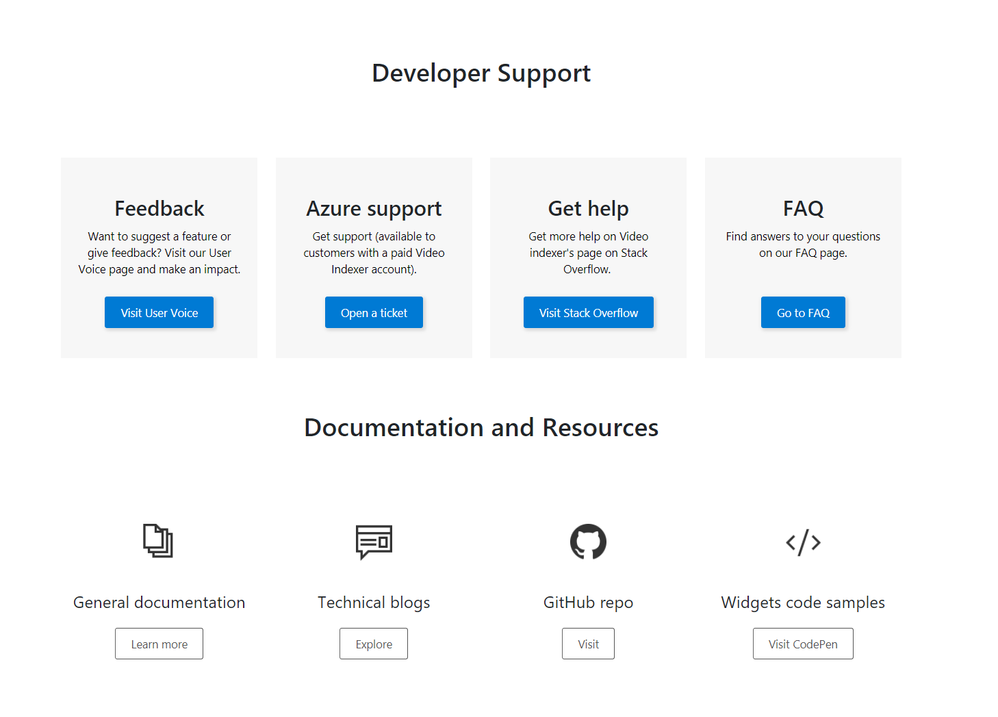The height and width of the screenshot is (717, 998).
Task: Click the GitHub repo label
Action: click(x=588, y=602)
